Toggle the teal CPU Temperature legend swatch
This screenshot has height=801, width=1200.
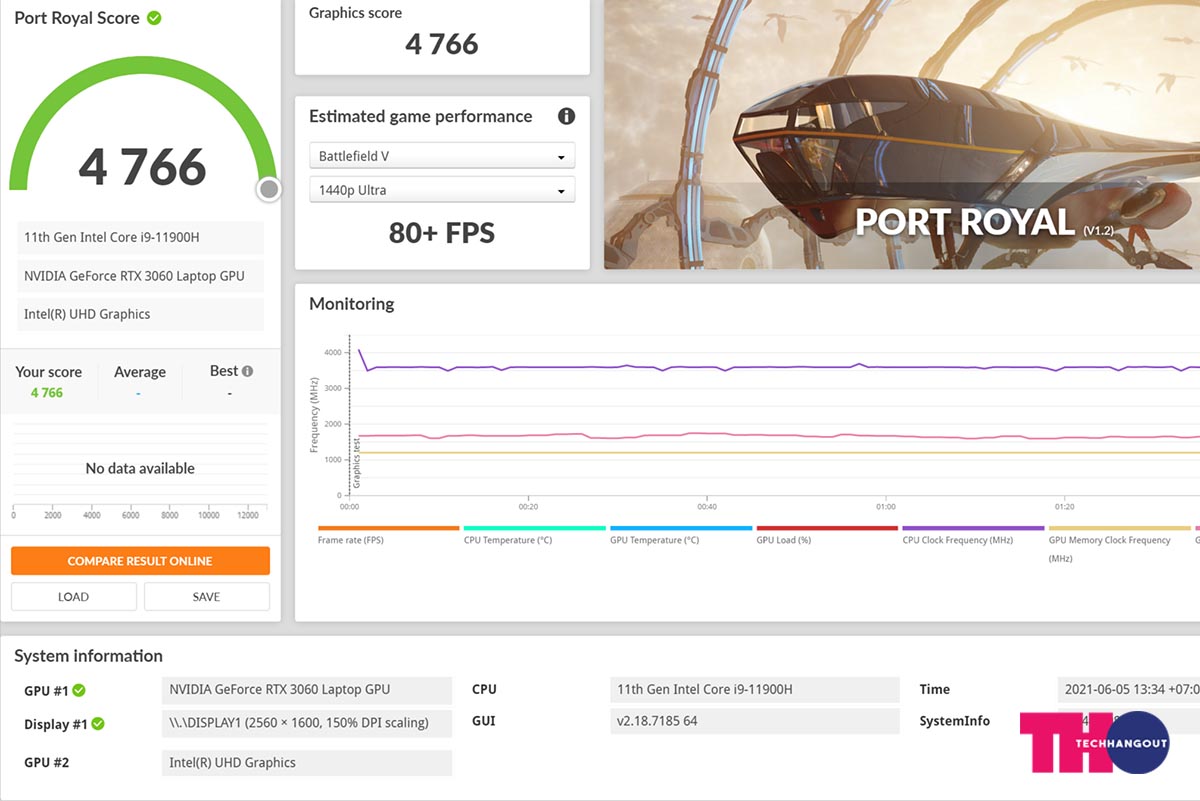[535, 528]
